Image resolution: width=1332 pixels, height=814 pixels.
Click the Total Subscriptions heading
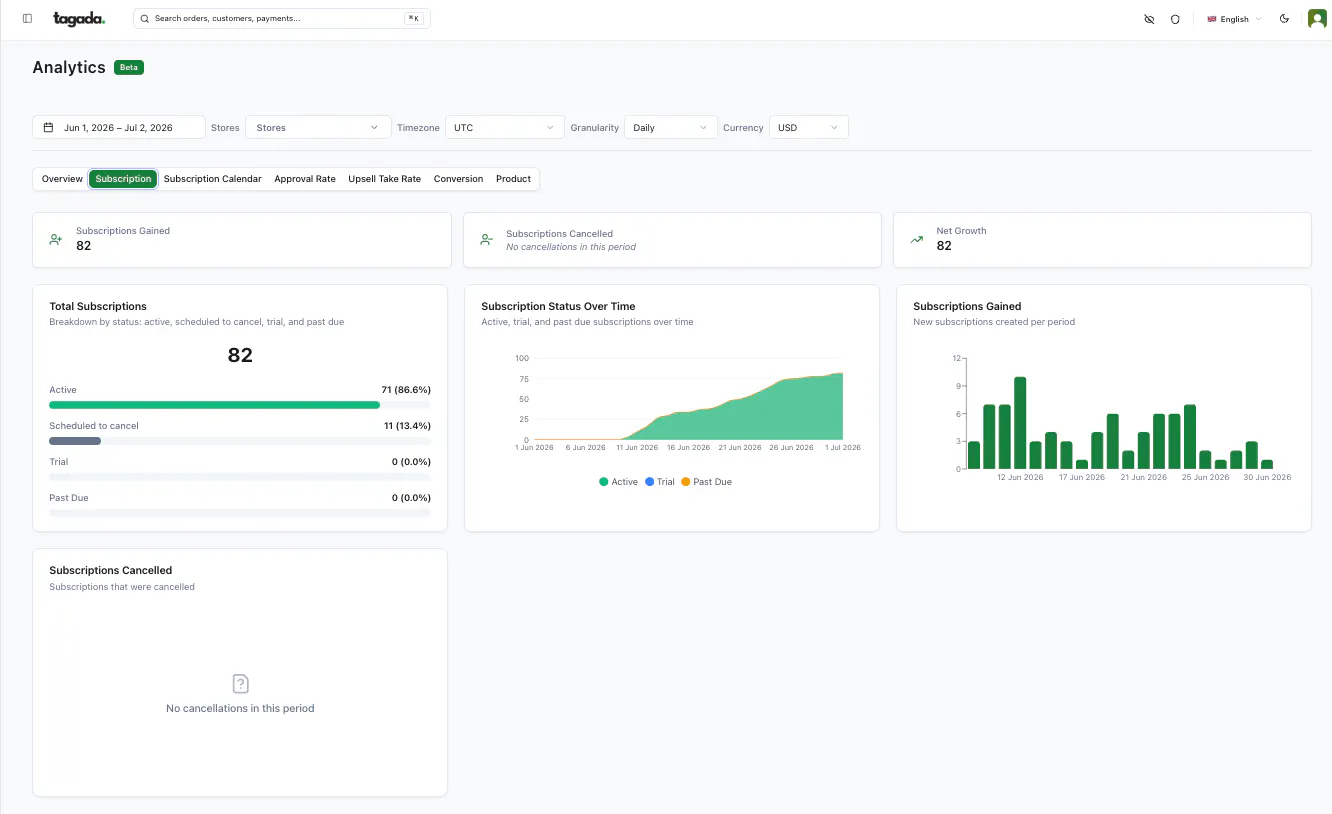pos(98,306)
